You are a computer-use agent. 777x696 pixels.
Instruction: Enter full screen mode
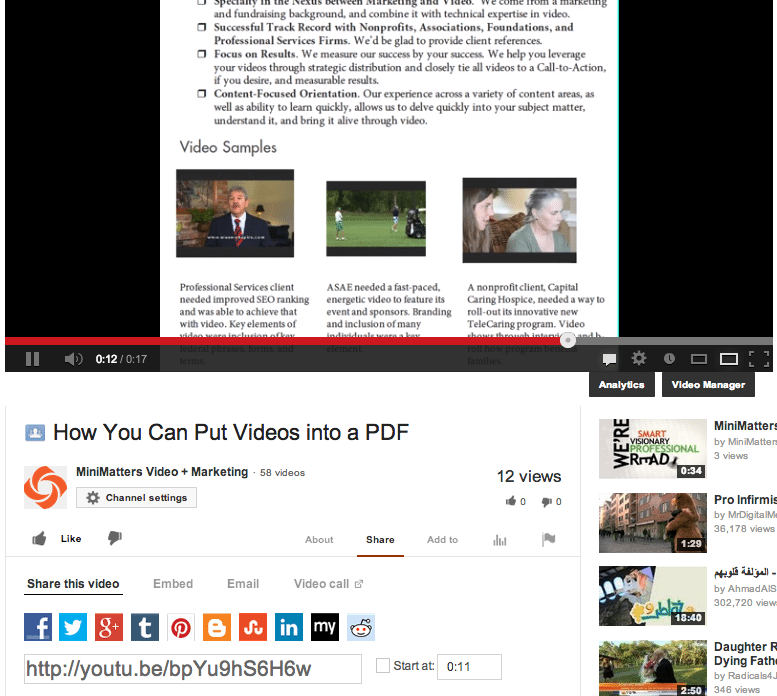pyautogui.click(x=759, y=358)
